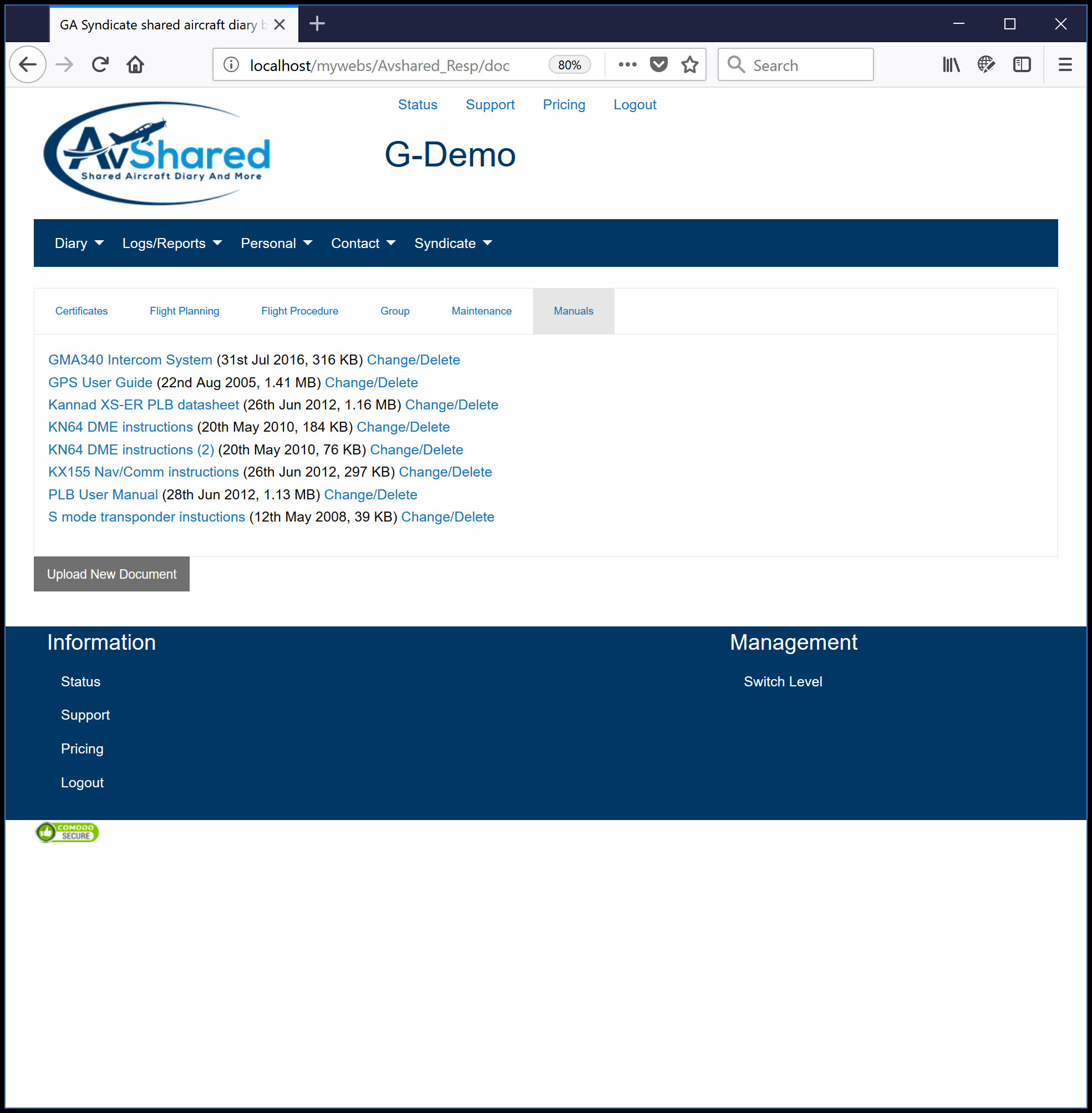1092x1113 pixels.
Task: Select the Certificates tab
Action: point(82,310)
